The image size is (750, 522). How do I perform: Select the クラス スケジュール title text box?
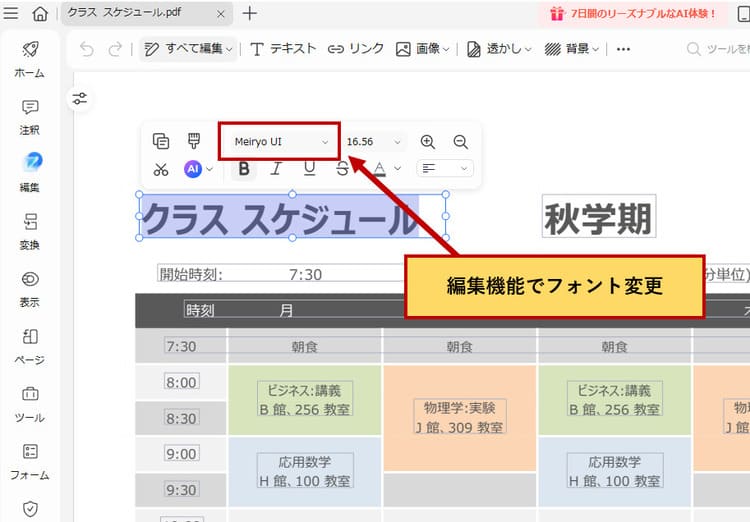pos(292,216)
